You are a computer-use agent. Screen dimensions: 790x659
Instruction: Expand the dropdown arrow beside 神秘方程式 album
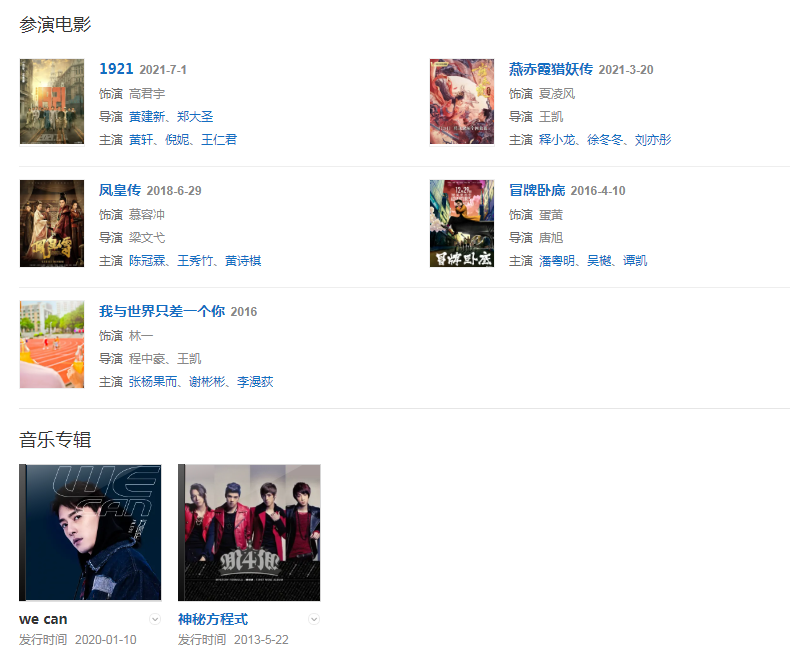314,619
